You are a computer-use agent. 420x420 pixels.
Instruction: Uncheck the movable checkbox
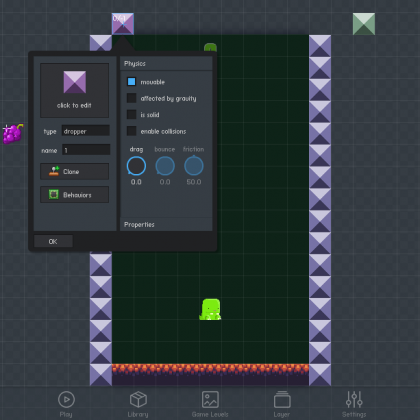pyautogui.click(x=131, y=82)
